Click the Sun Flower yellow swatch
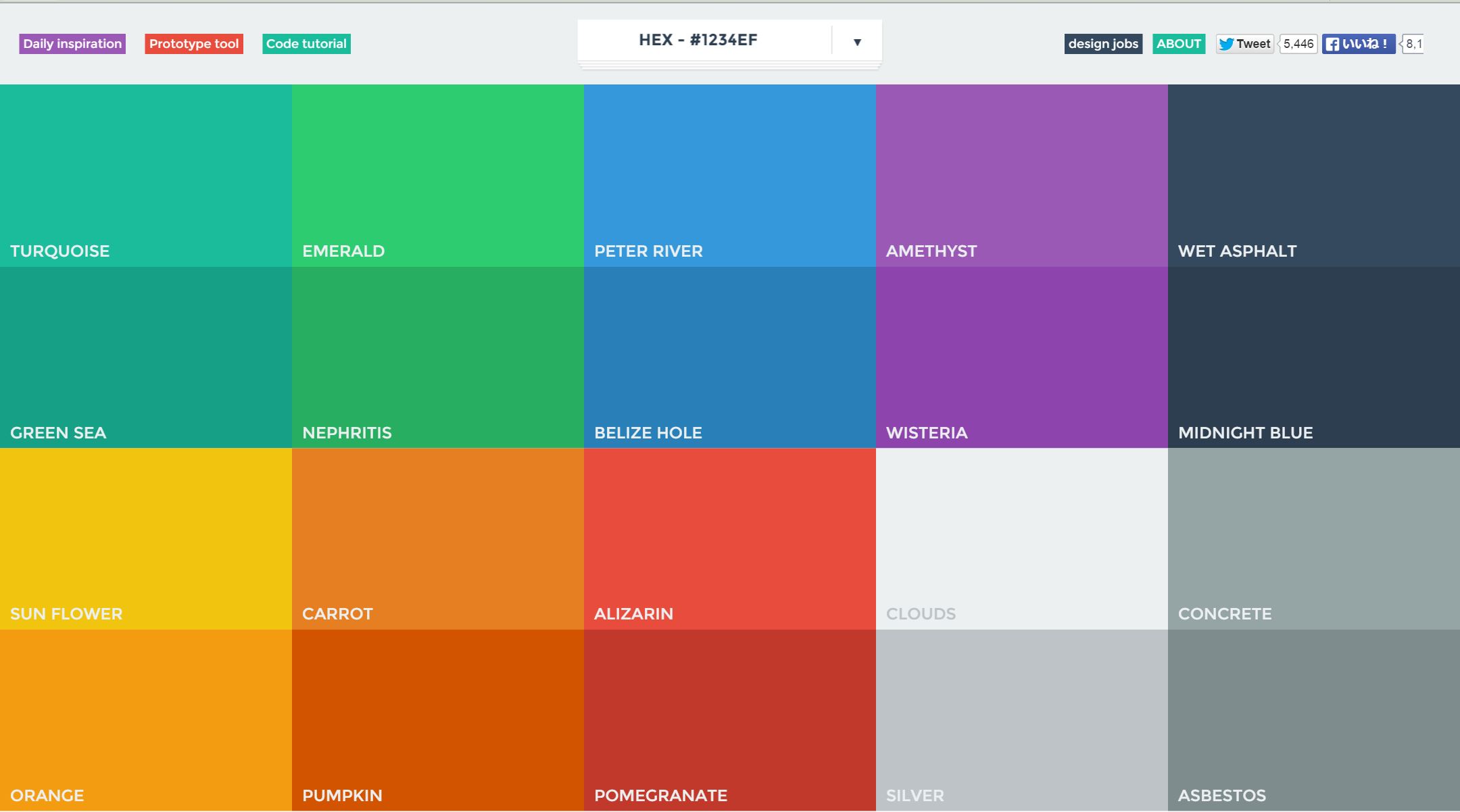The image size is (1460, 812). 146,538
